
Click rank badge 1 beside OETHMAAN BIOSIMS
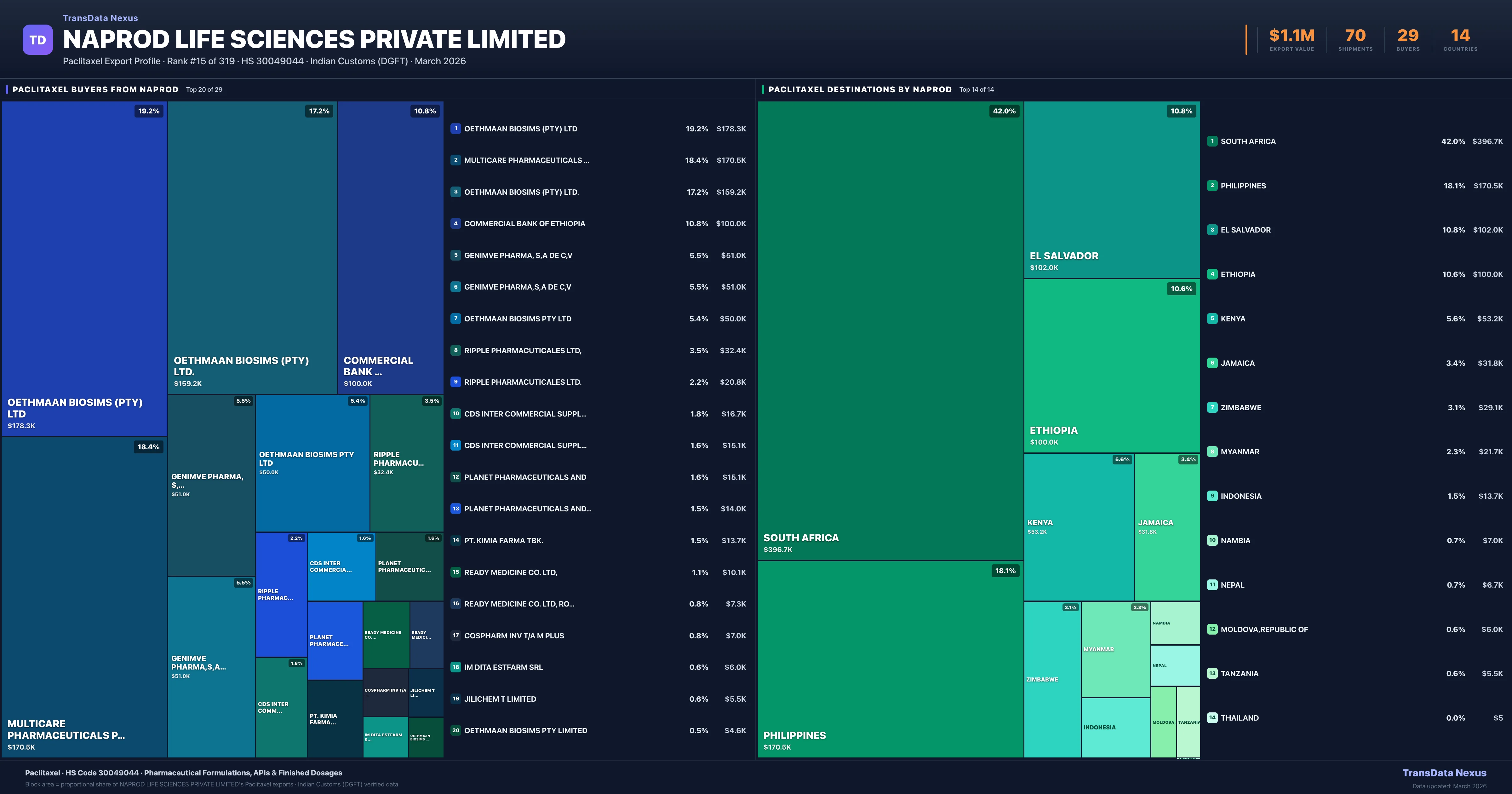pyautogui.click(x=455, y=129)
